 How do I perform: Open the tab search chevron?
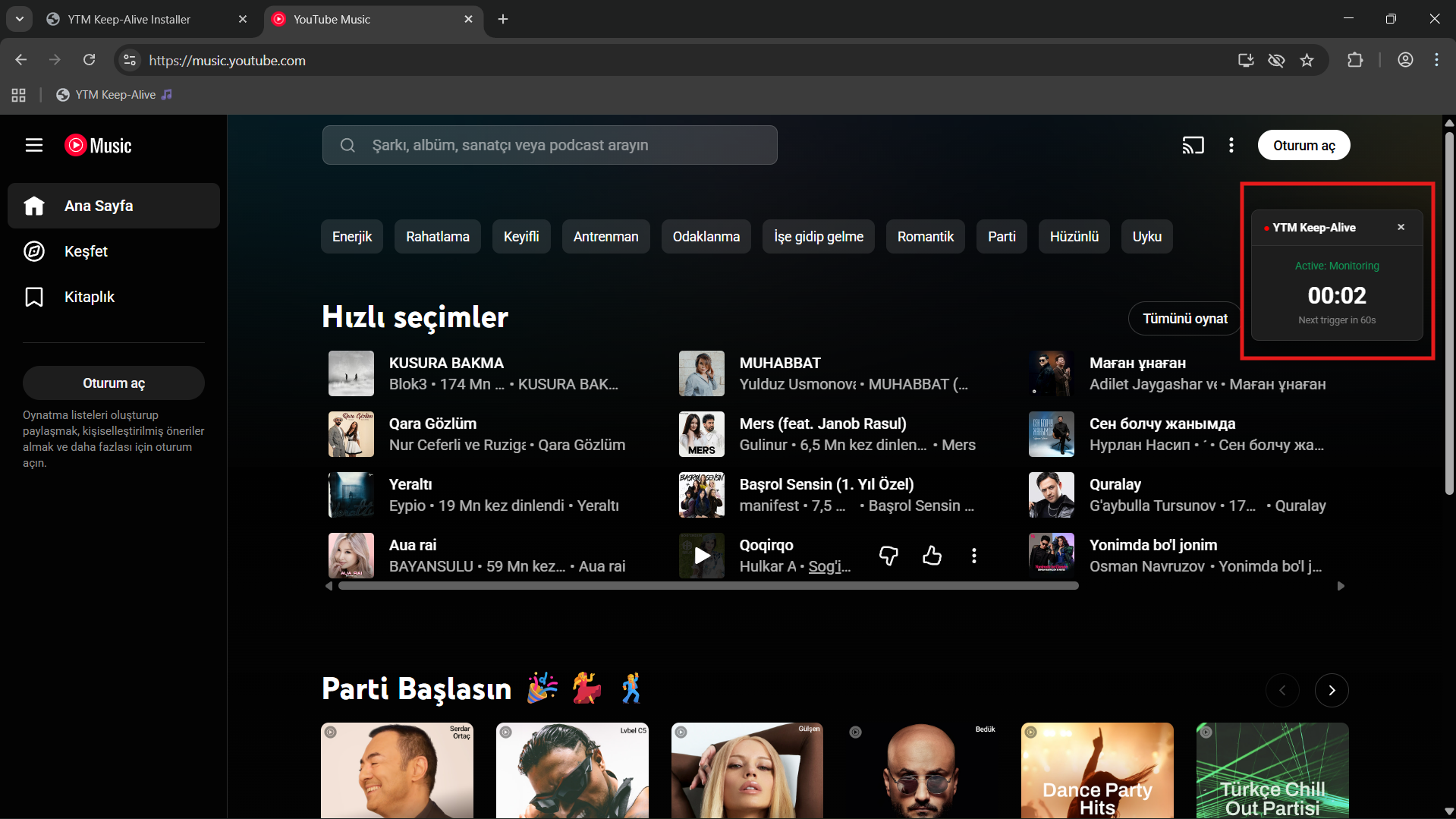click(x=19, y=19)
